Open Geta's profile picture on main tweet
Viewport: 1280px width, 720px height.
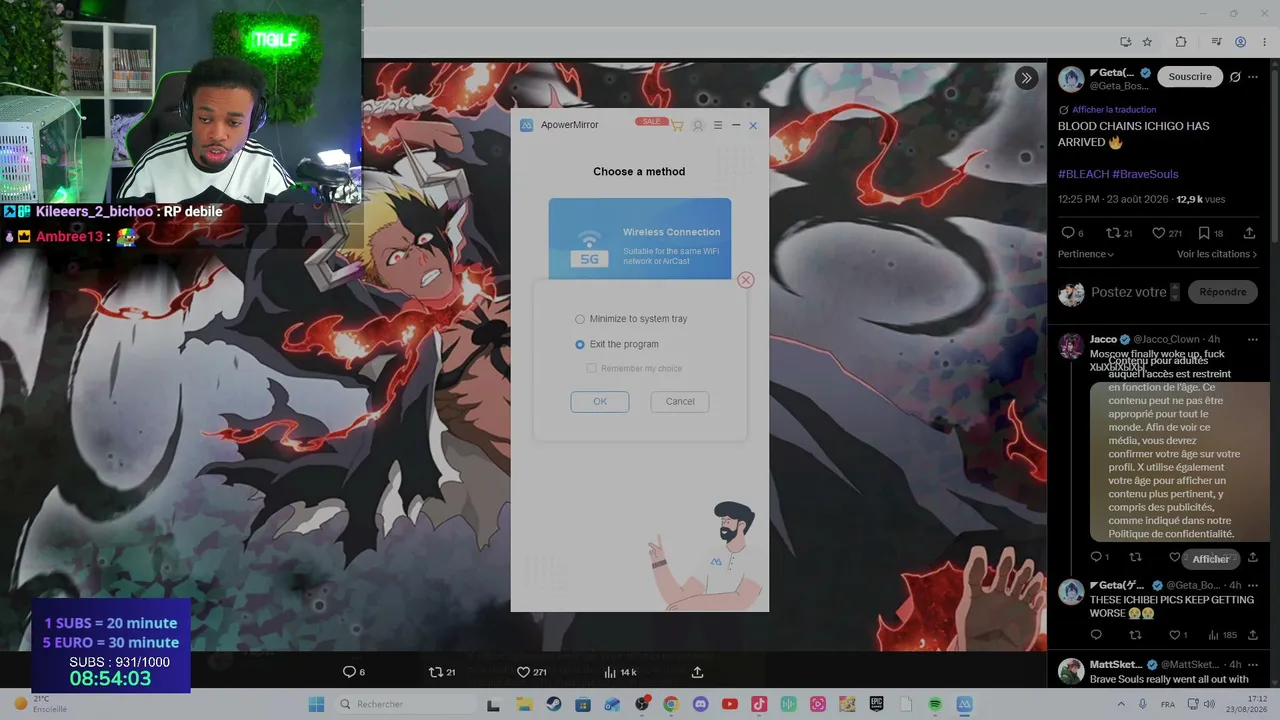(x=1071, y=79)
